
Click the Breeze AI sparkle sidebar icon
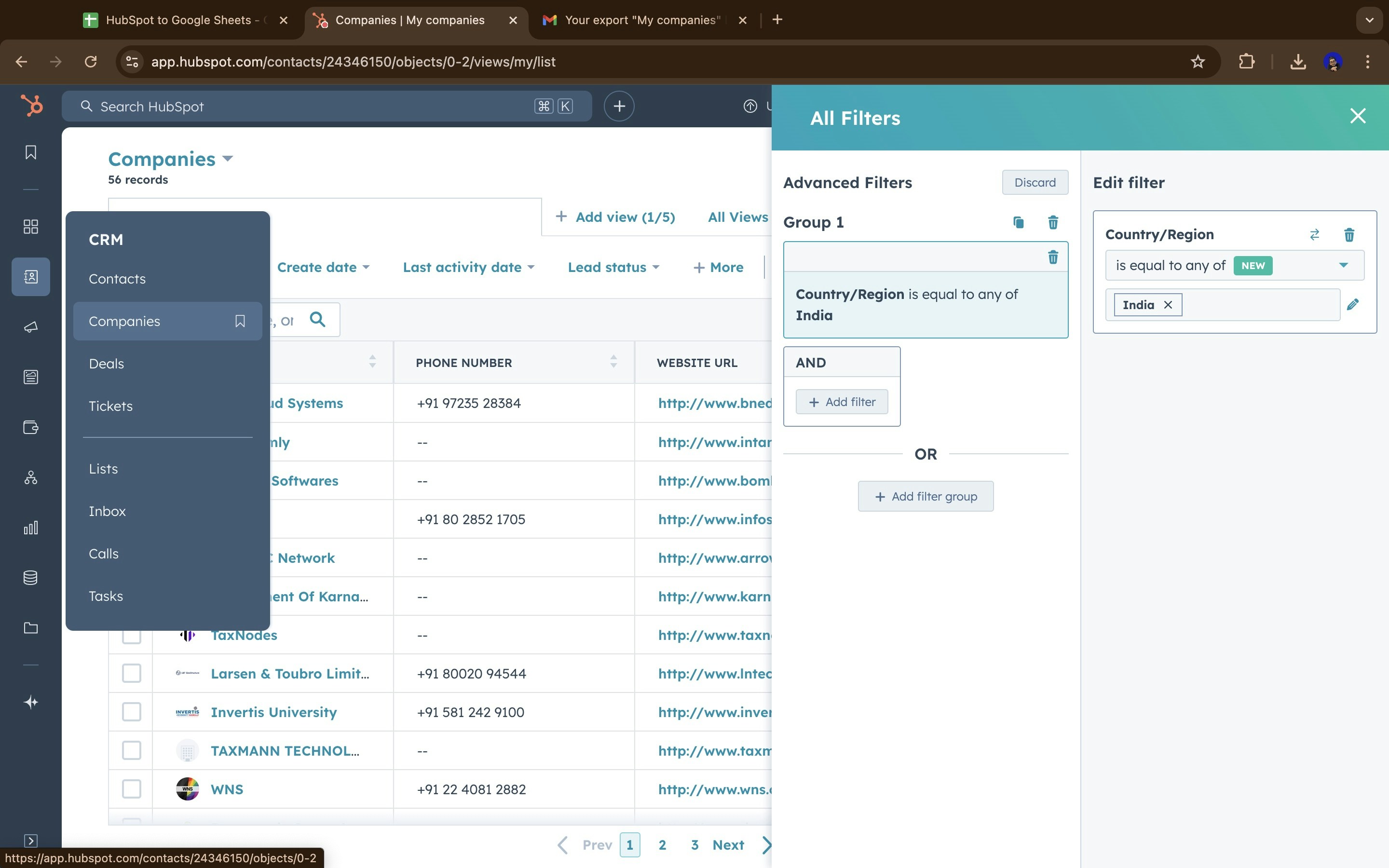point(31,702)
